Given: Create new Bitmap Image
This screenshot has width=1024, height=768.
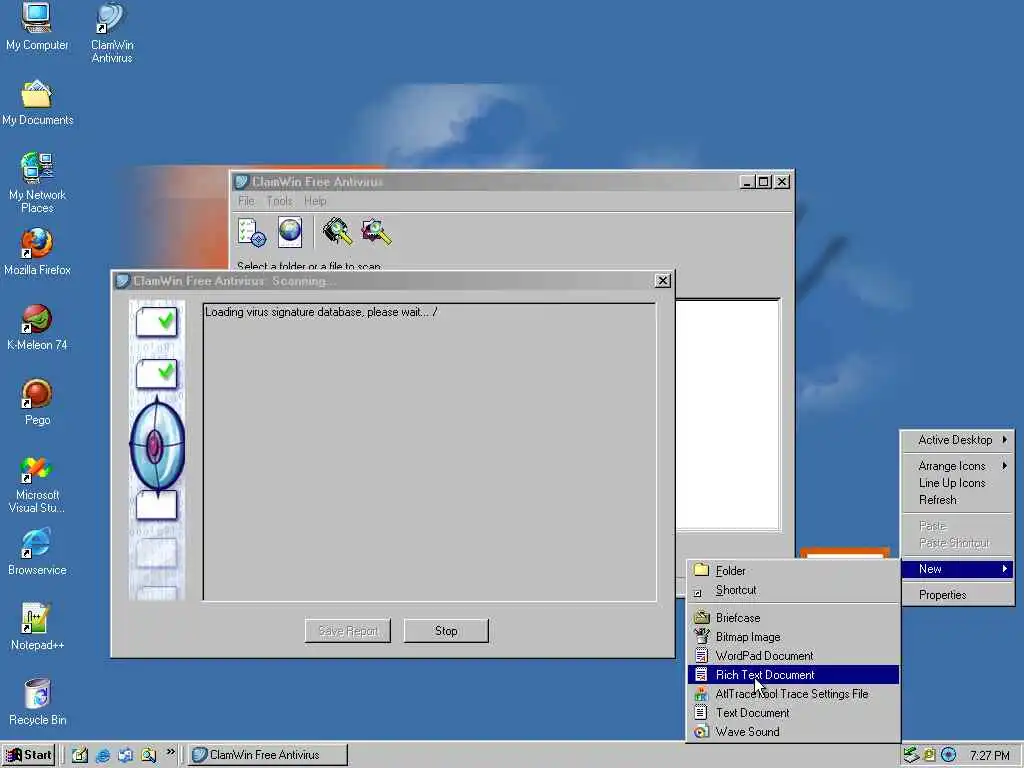Looking at the screenshot, I should (793, 637).
